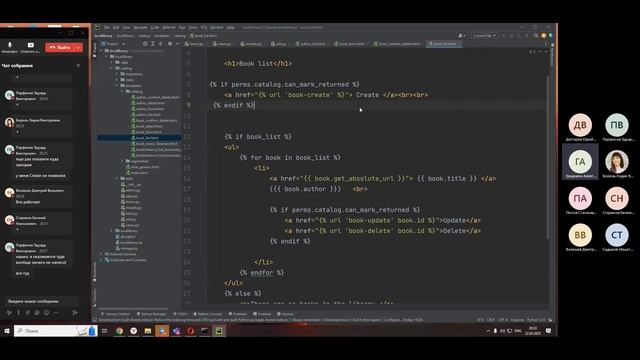This screenshot has width=640, height=360.
Task: Open the VCS menu
Action: pyautogui.click(x=204, y=27)
